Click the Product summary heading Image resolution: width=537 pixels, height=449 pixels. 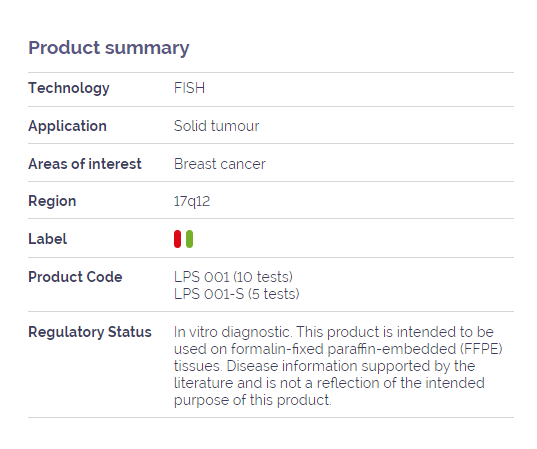109,48
